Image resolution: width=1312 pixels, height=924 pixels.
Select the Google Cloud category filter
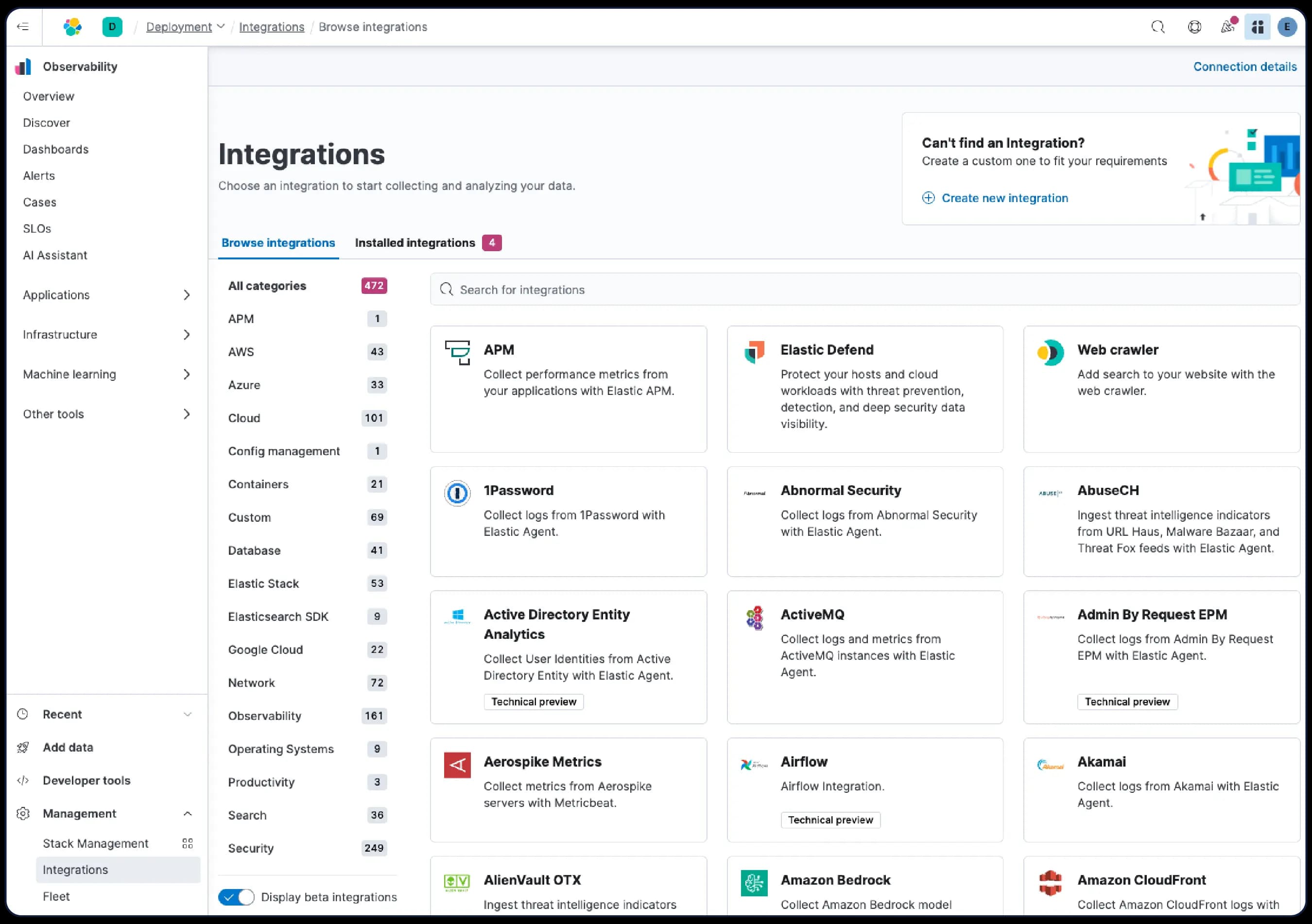(x=308, y=650)
